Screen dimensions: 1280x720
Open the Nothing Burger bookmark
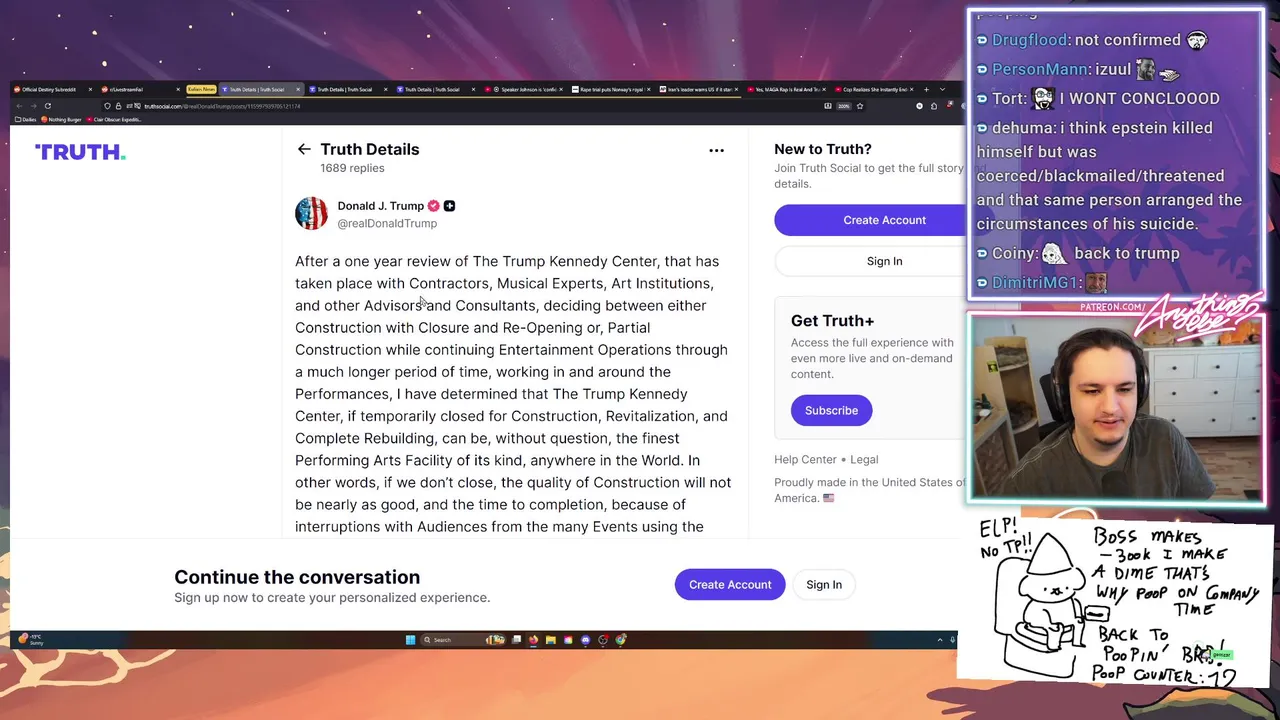(61, 119)
